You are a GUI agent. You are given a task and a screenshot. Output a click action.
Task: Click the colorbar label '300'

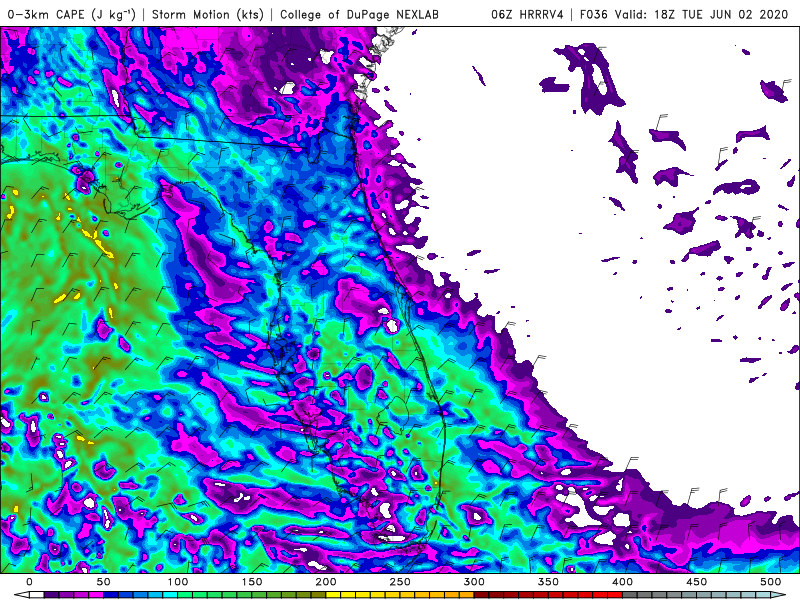[474, 582]
